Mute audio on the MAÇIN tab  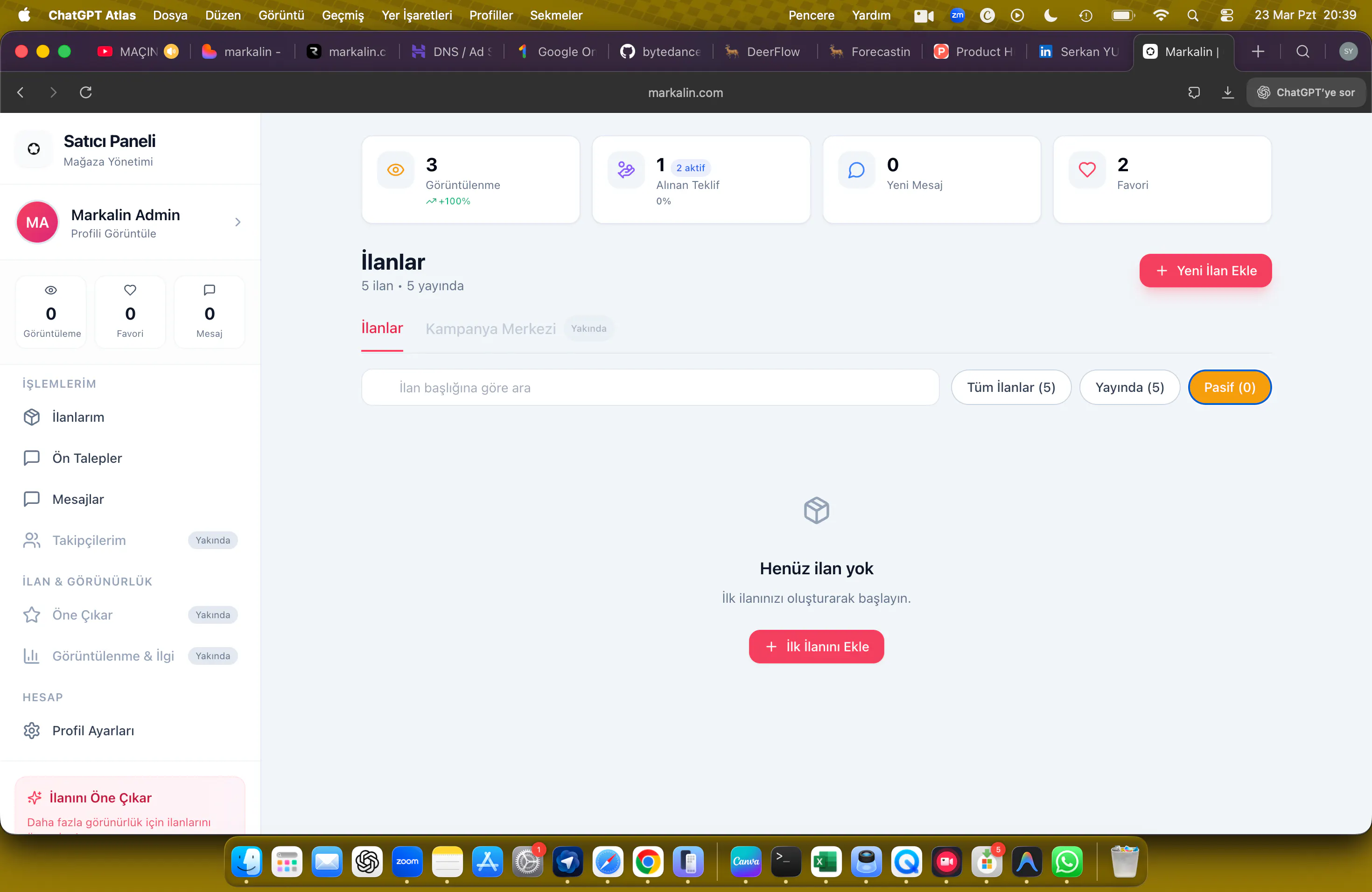[x=171, y=51]
